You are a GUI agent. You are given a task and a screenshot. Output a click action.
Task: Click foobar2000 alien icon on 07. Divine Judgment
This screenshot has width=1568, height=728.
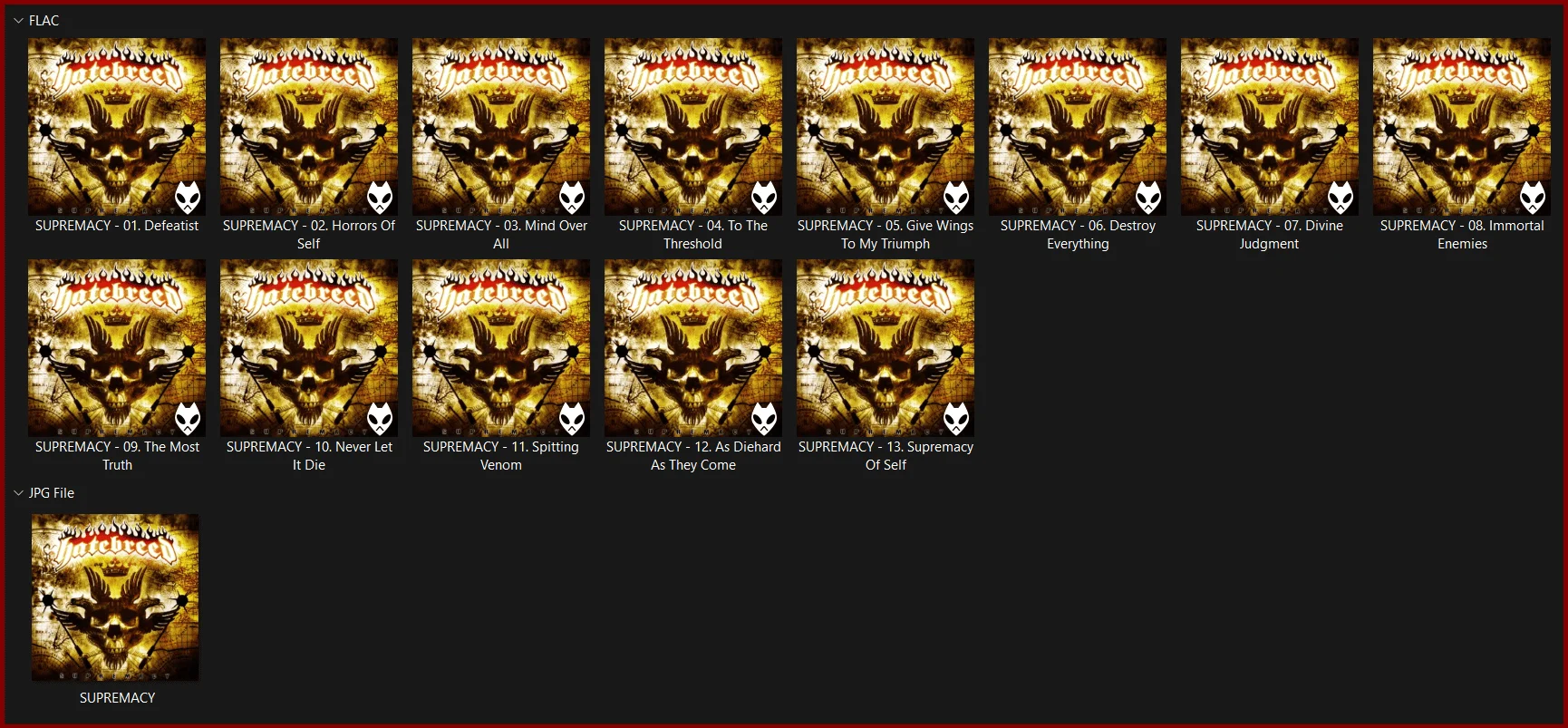pos(1341,197)
